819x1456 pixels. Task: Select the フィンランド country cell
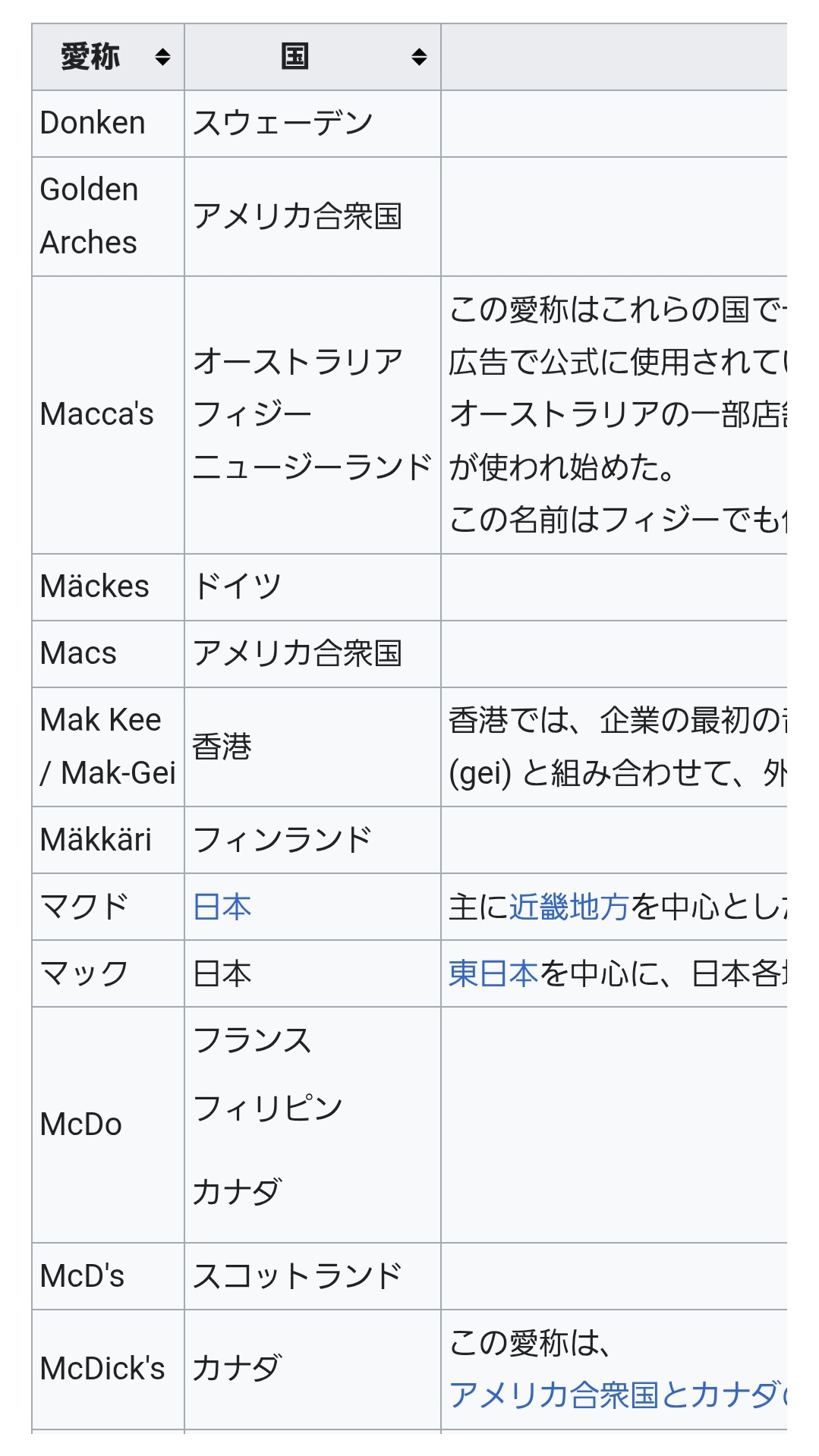[282, 840]
